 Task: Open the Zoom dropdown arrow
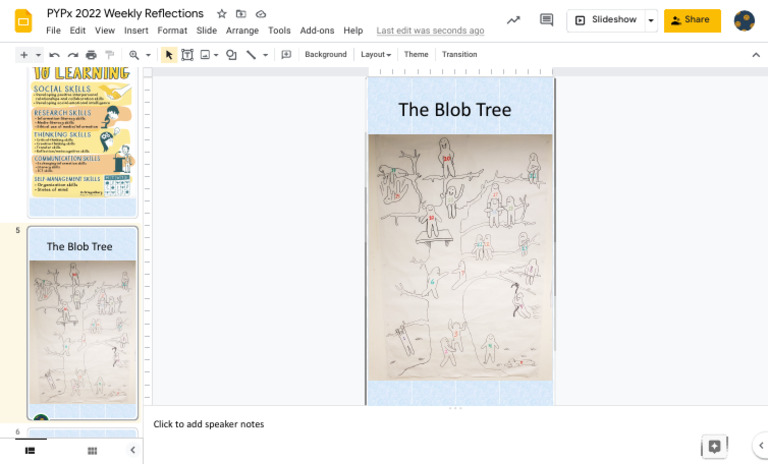pyautogui.click(x=148, y=55)
